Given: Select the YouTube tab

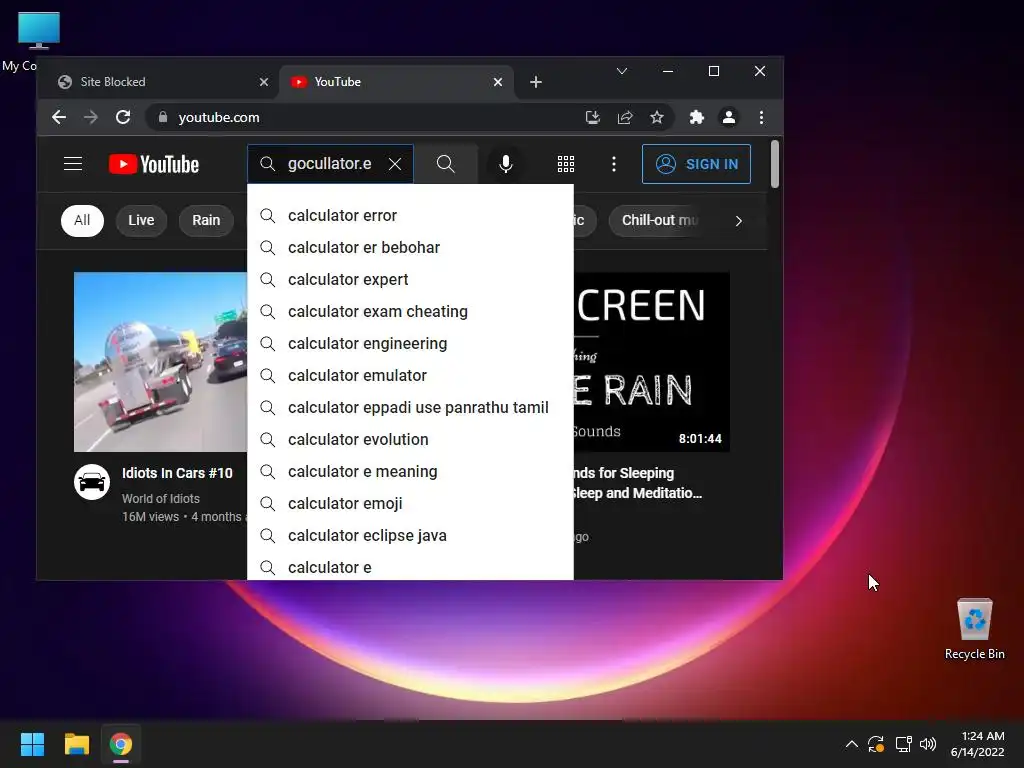Looking at the screenshot, I should 396,82.
